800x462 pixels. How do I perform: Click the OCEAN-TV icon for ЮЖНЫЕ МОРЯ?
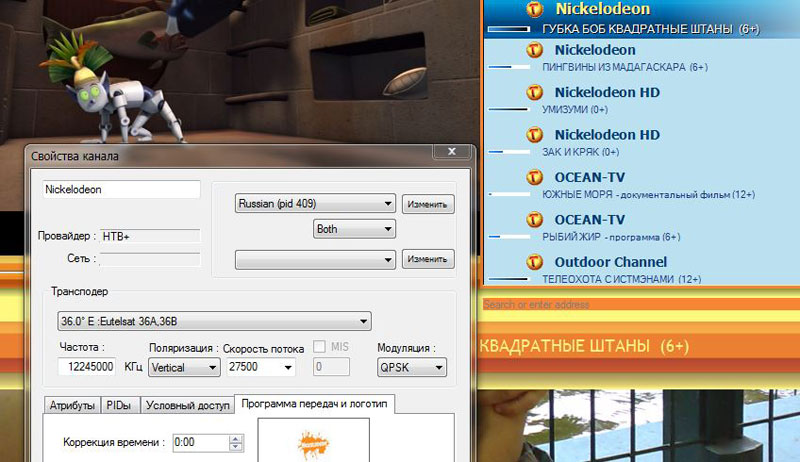535,177
